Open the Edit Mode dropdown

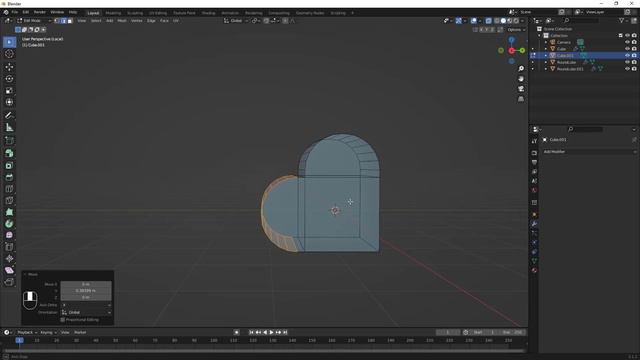pyautogui.click(x=34, y=21)
